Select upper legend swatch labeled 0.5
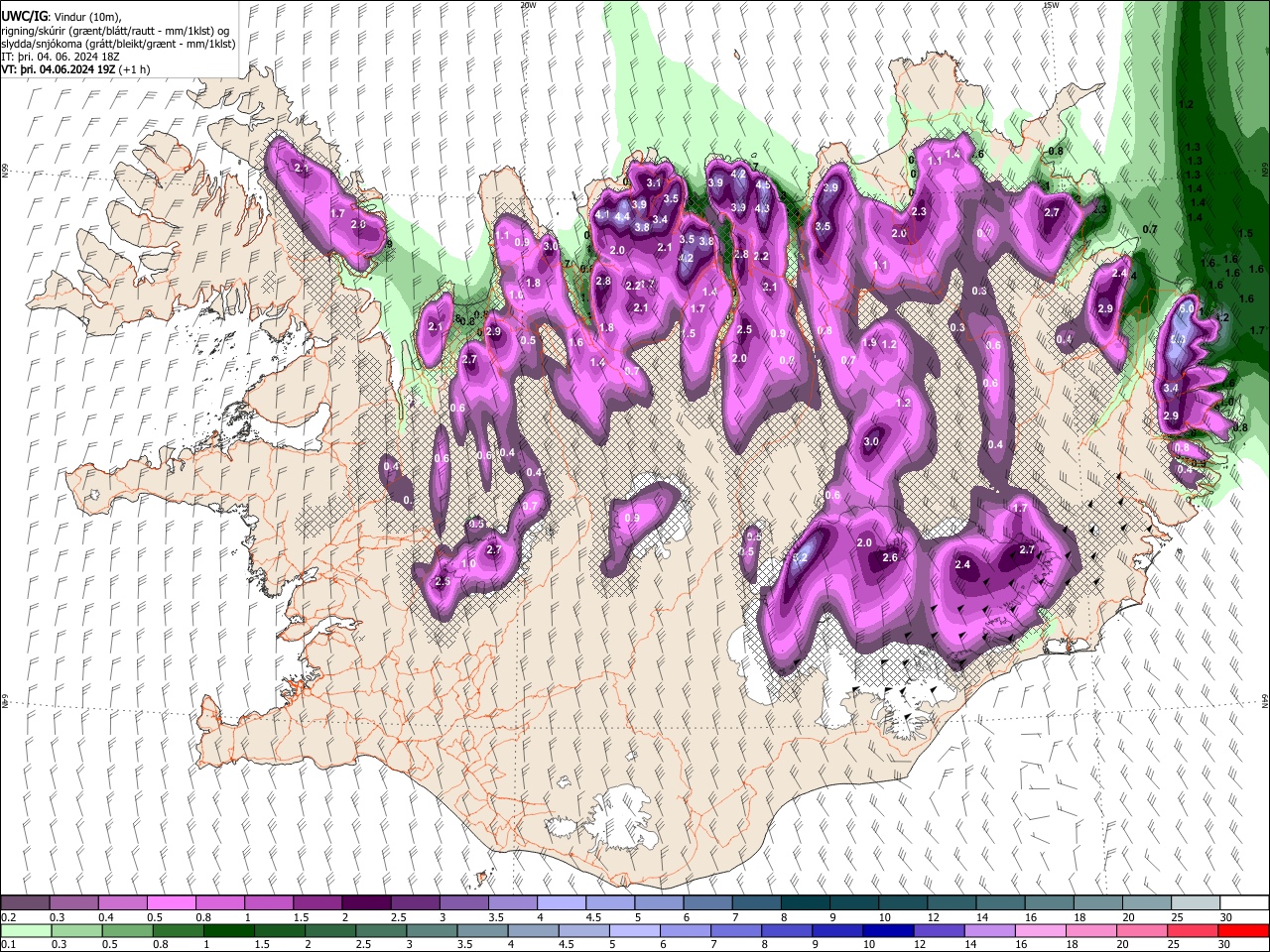This screenshot has height=952, width=1270. 171,902
